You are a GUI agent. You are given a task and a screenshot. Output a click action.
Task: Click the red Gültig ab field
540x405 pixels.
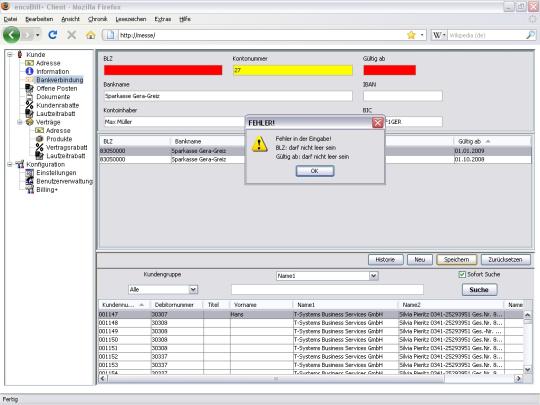[x=390, y=70]
